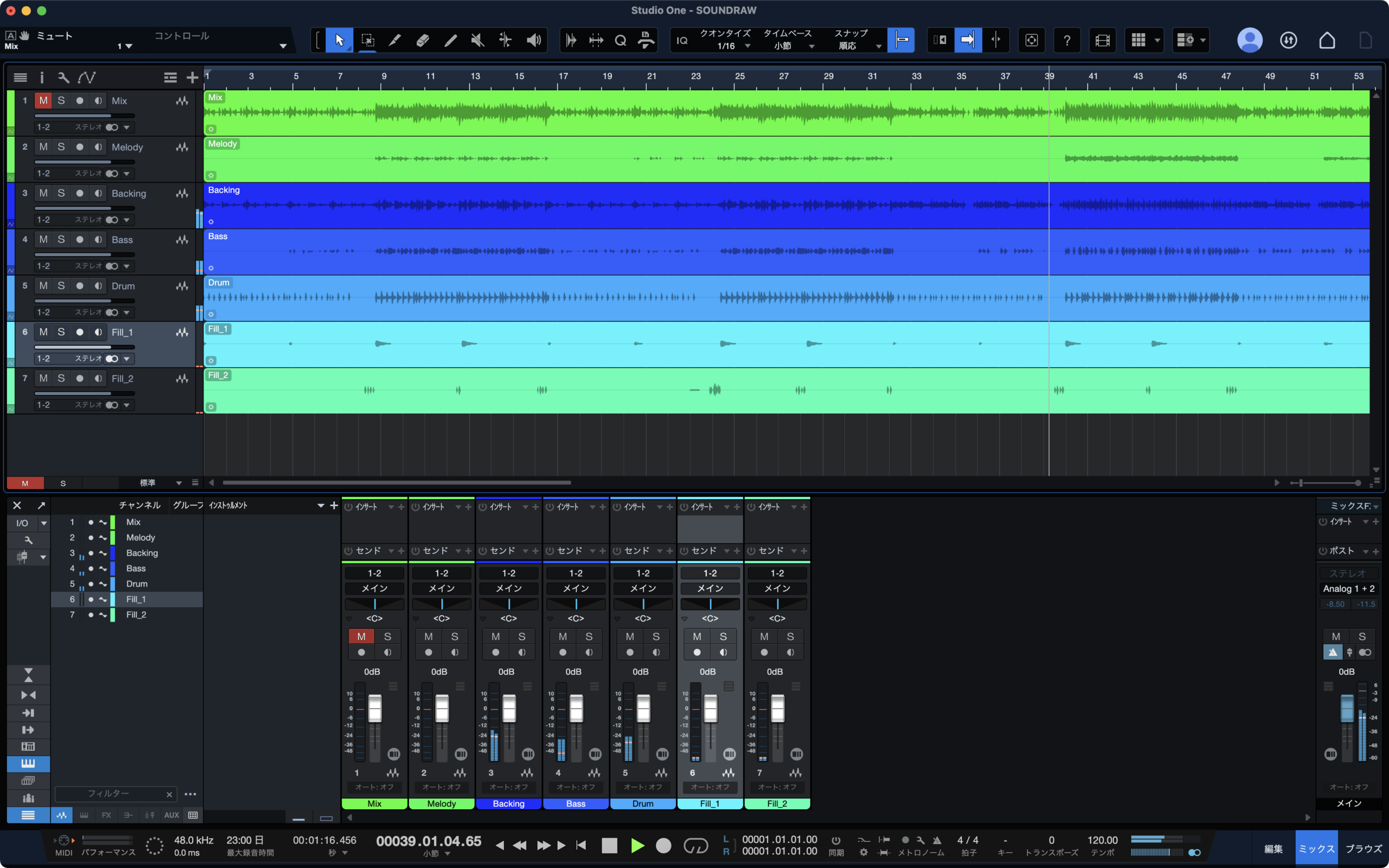Viewport: 1389px width, 868px height.
Task: Enable record arm on Bass track
Action: pyautogui.click(x=80, y=239)
